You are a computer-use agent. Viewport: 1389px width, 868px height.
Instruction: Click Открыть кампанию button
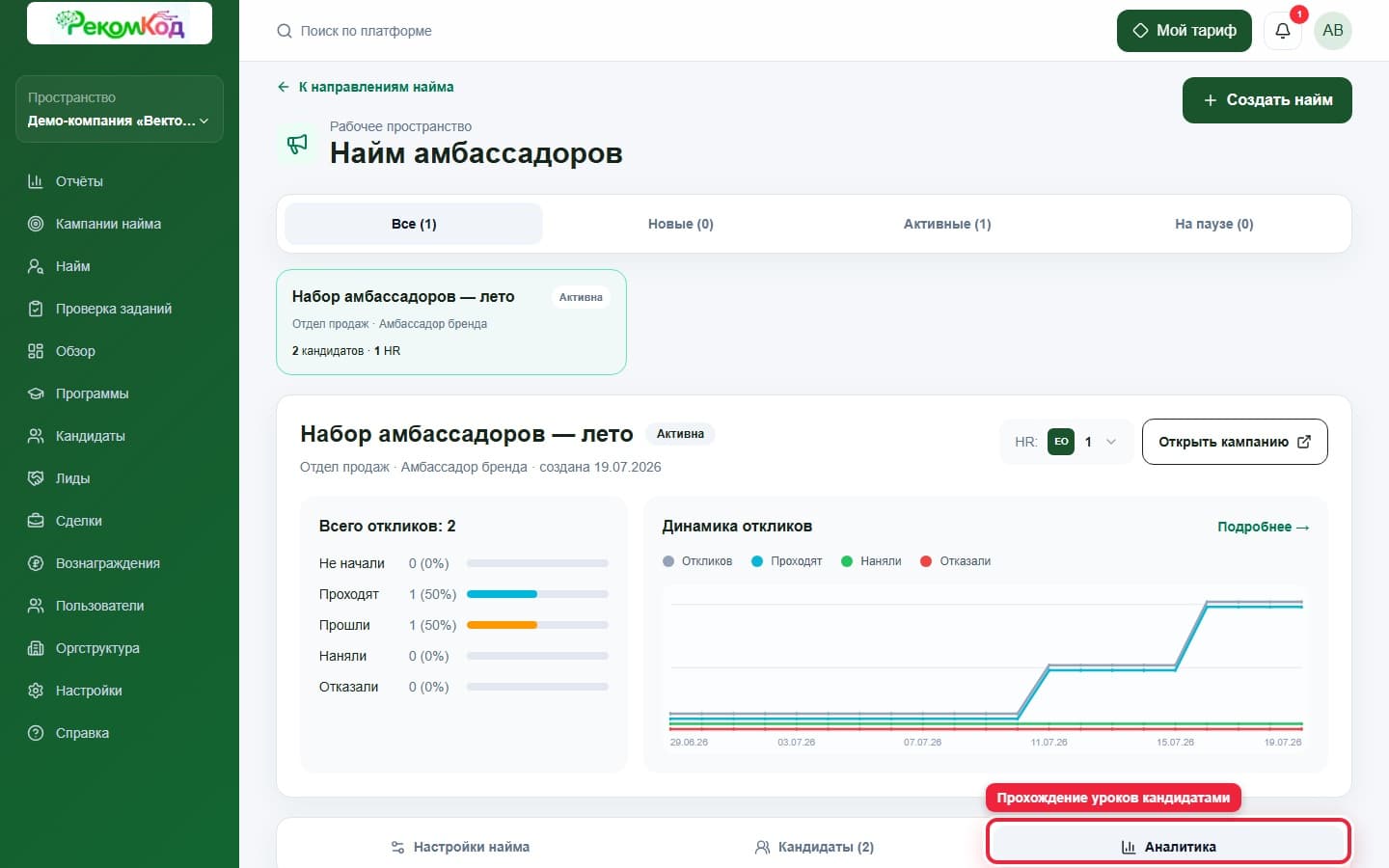(x=1235, y=442)
